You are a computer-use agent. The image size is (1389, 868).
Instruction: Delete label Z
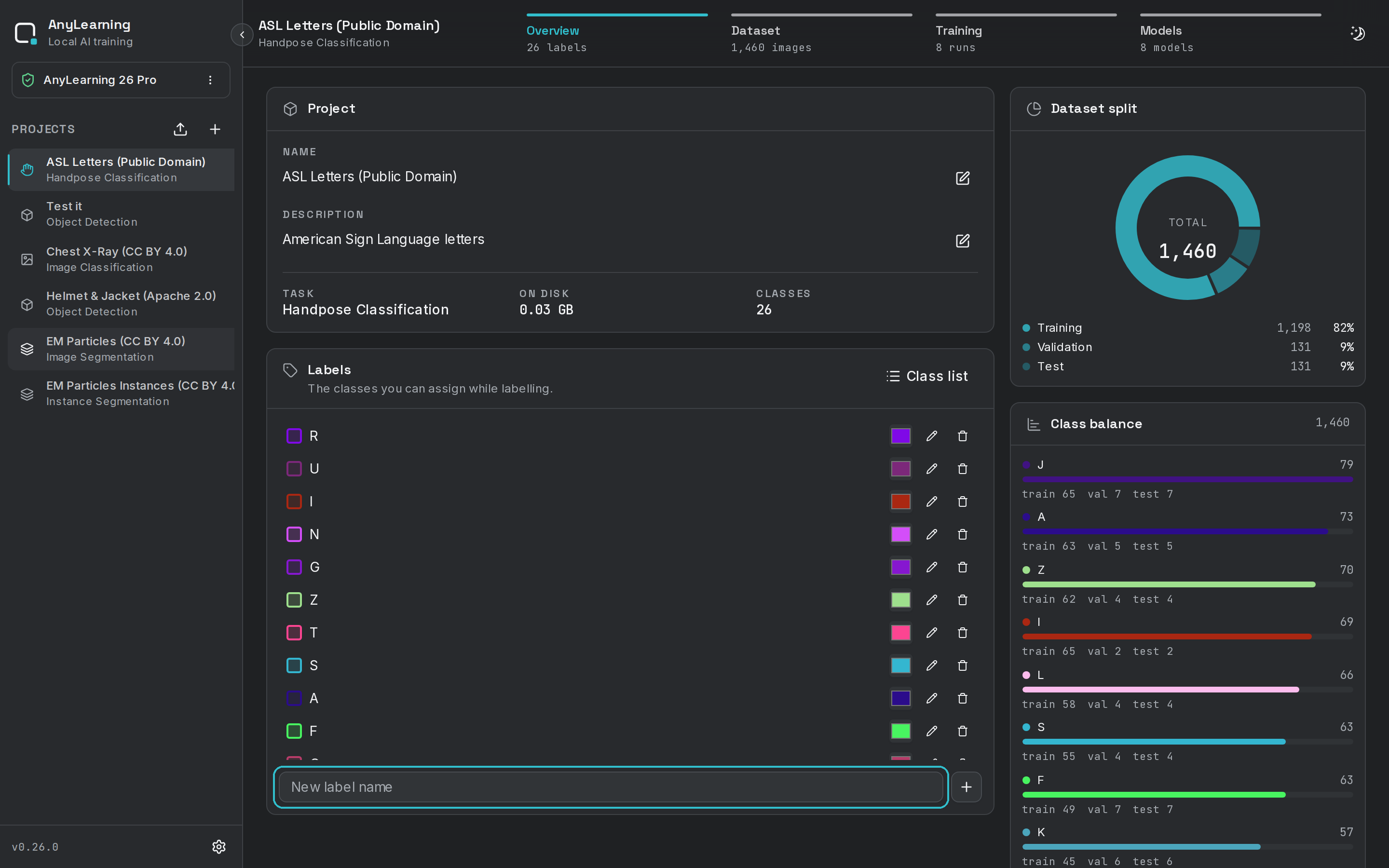tap(963, 600)
